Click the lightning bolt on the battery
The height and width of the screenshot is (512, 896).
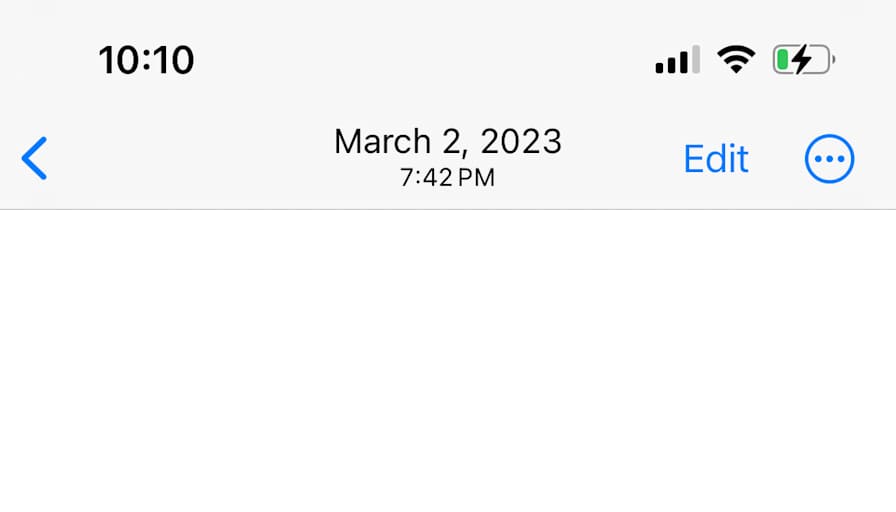[803, 61]
